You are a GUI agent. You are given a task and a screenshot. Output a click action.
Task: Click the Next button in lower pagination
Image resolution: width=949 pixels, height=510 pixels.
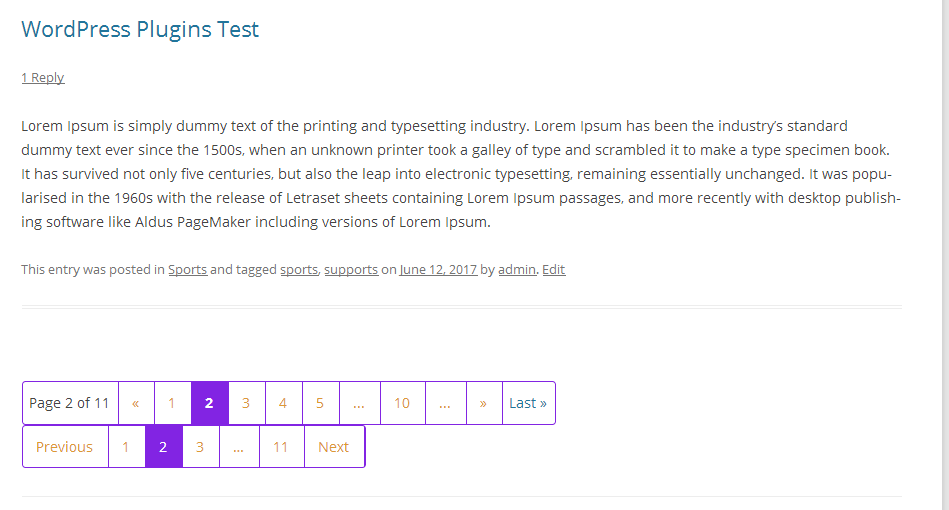pyautogui.click(x=333, y=447)
